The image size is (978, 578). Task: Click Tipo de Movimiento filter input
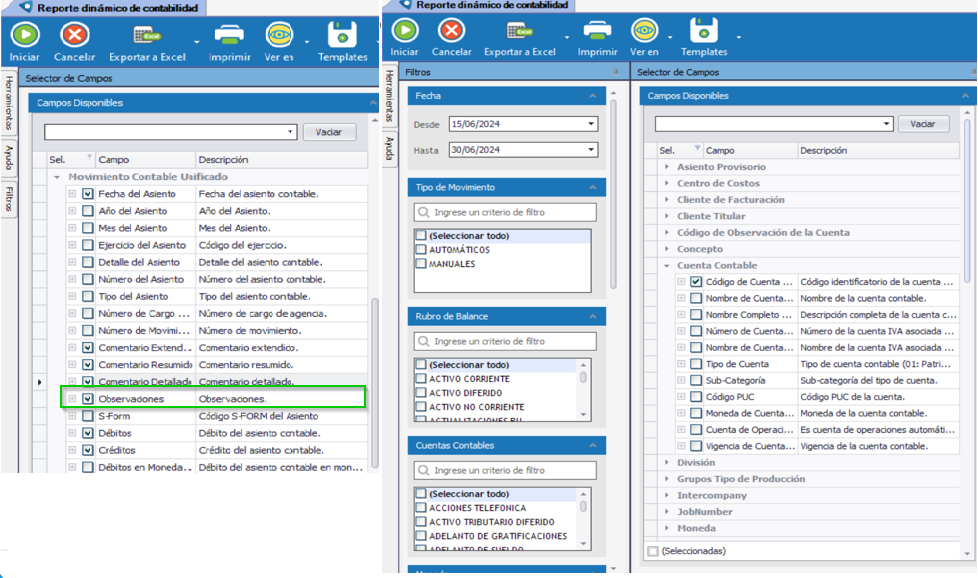(505, 213)
